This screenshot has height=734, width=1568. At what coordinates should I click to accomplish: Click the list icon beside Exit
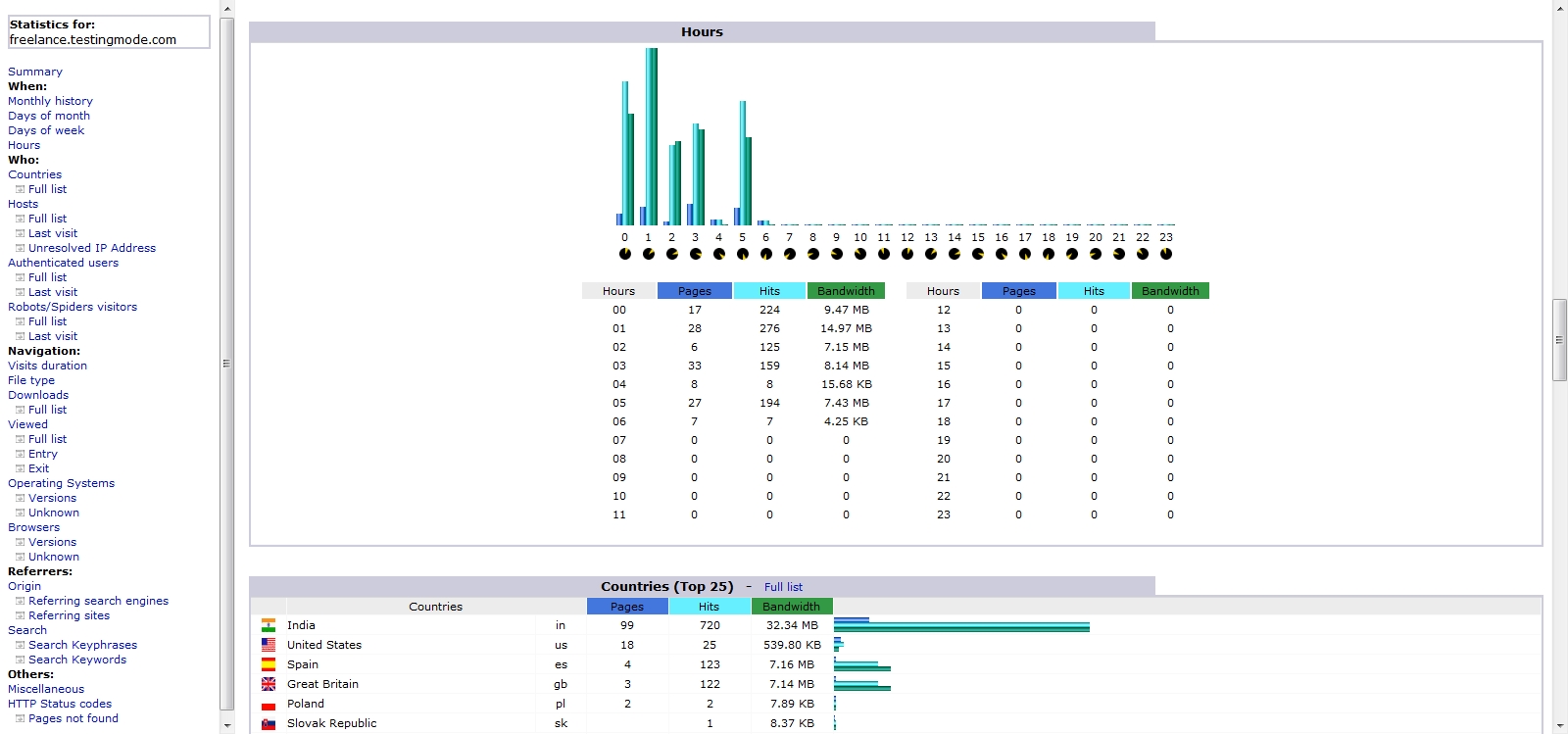20,468
